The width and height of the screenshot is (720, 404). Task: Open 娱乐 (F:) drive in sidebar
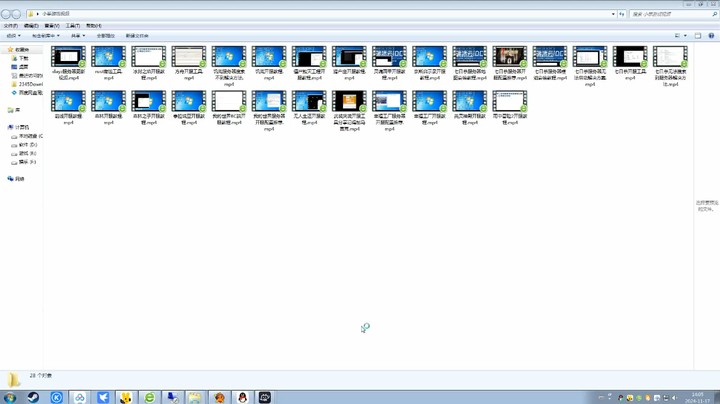tap(24, 162)
